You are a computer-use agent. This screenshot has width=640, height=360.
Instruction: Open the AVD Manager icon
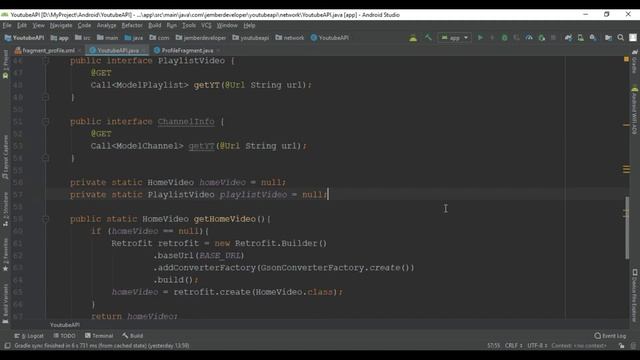[580, 38]
